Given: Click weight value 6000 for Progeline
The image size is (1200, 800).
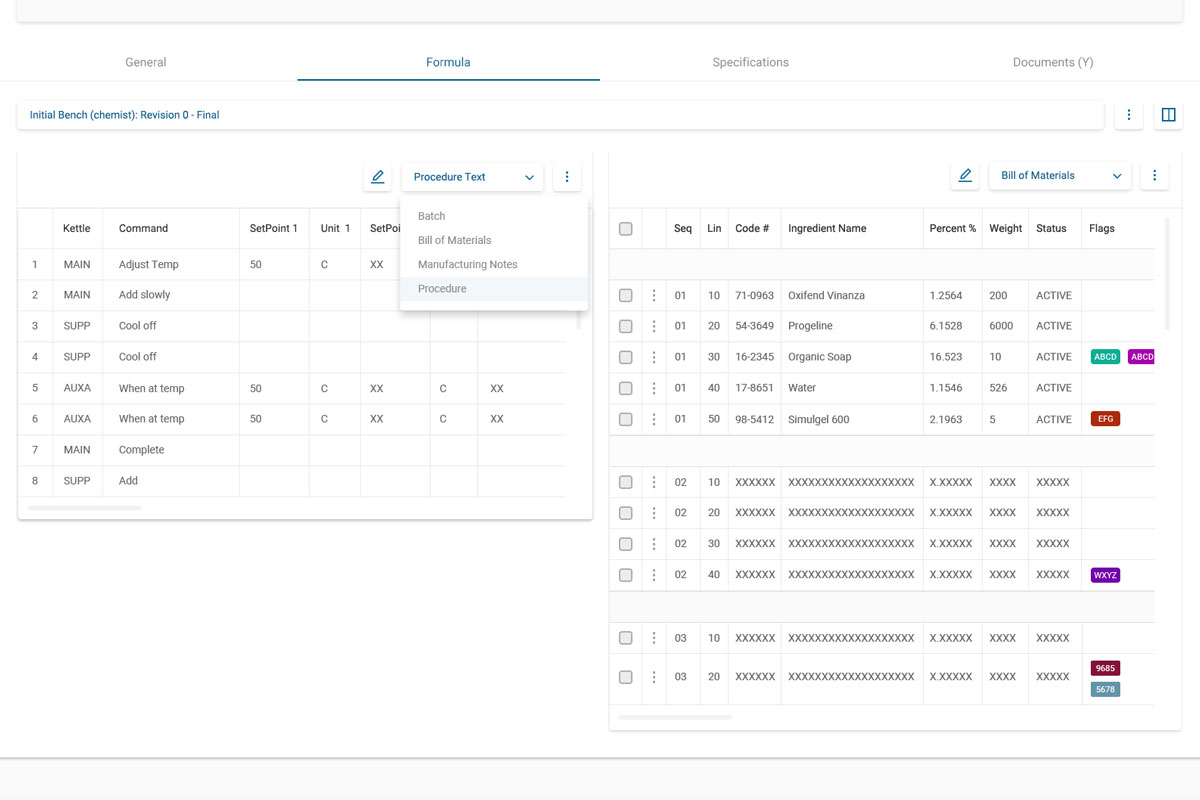Looking at the screenshot, I should click(x=1001, y=326).
